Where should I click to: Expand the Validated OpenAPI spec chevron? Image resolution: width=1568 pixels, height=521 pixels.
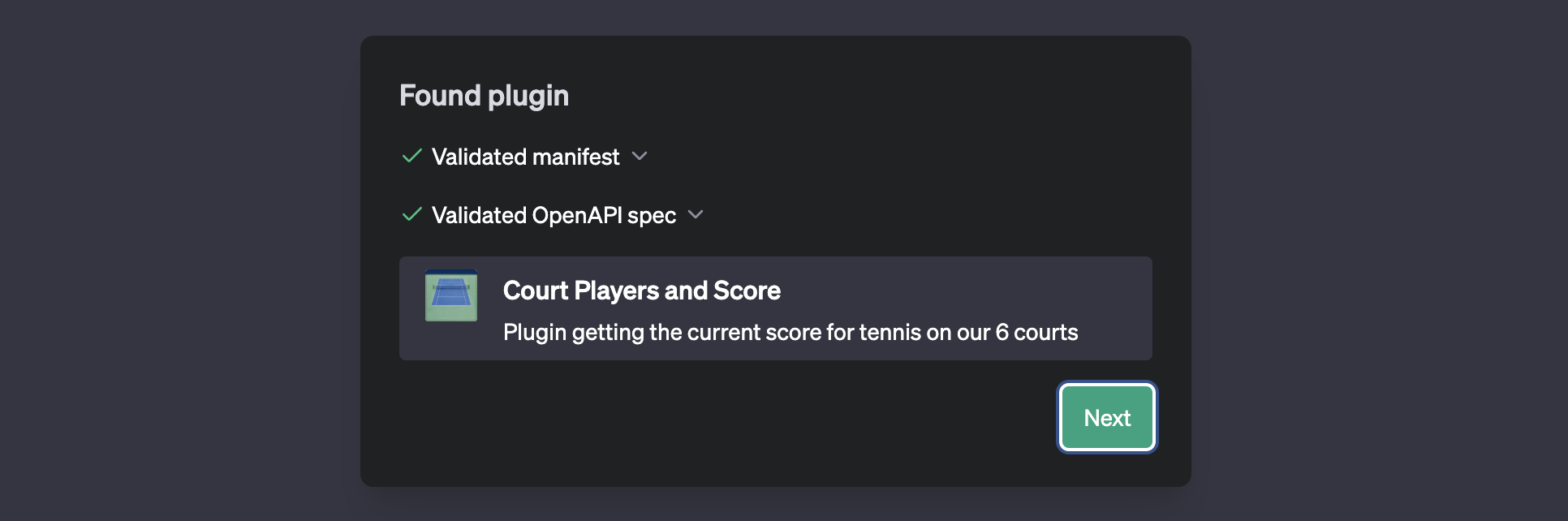(x=696, y=214)
